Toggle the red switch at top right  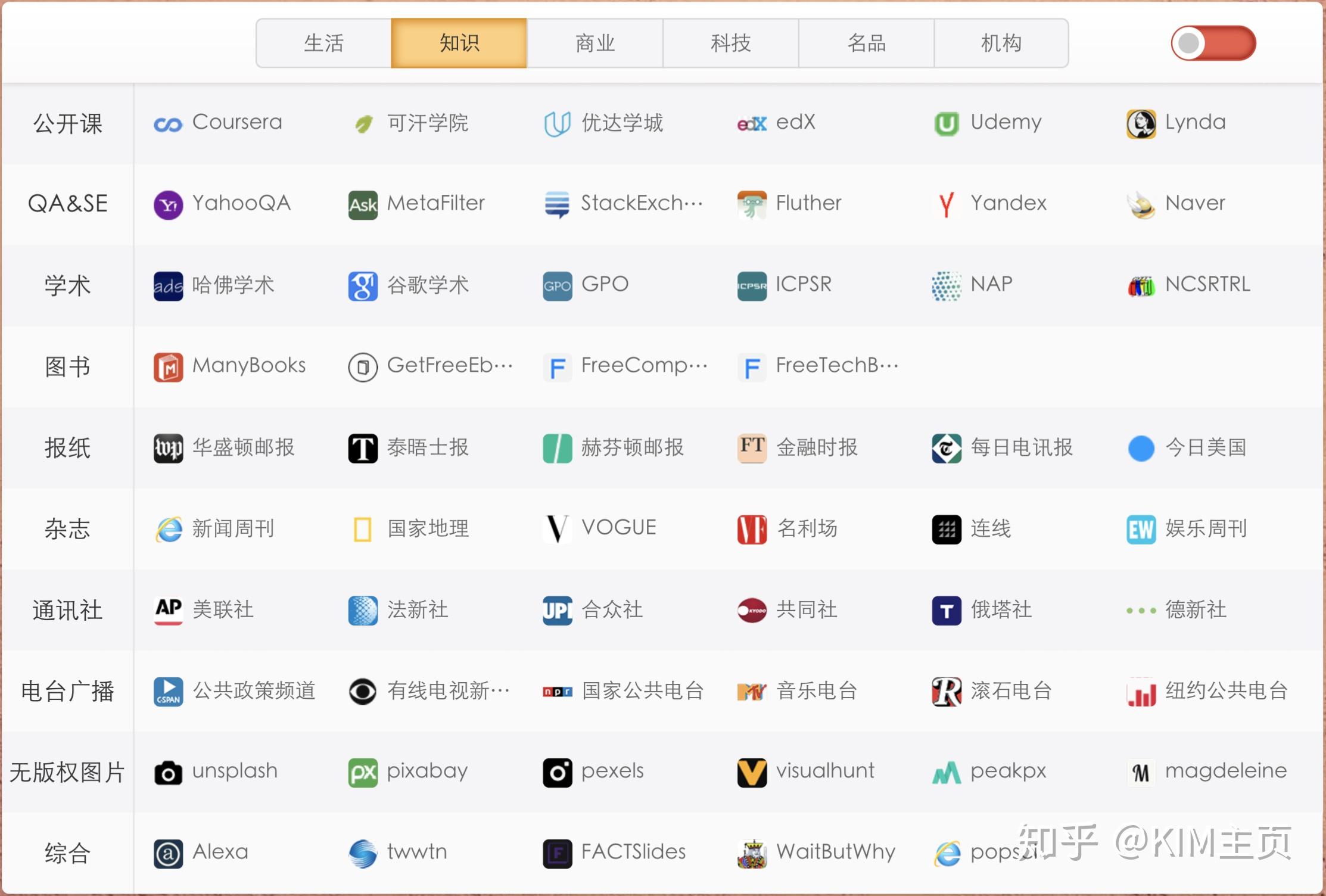coord(1213,43)
